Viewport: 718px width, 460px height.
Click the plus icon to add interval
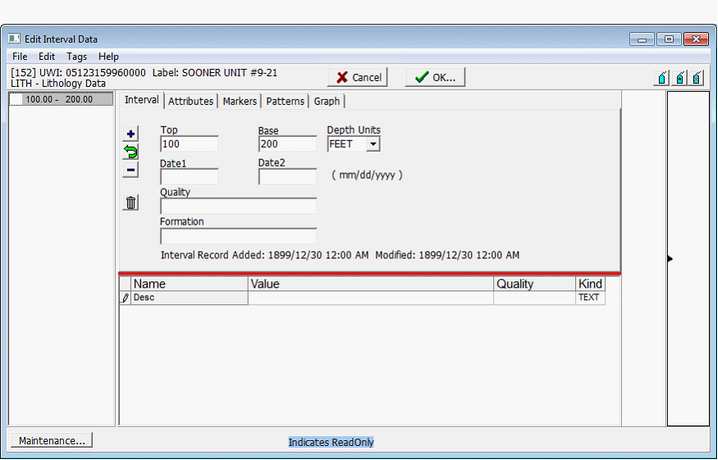(x=131, y=134)
